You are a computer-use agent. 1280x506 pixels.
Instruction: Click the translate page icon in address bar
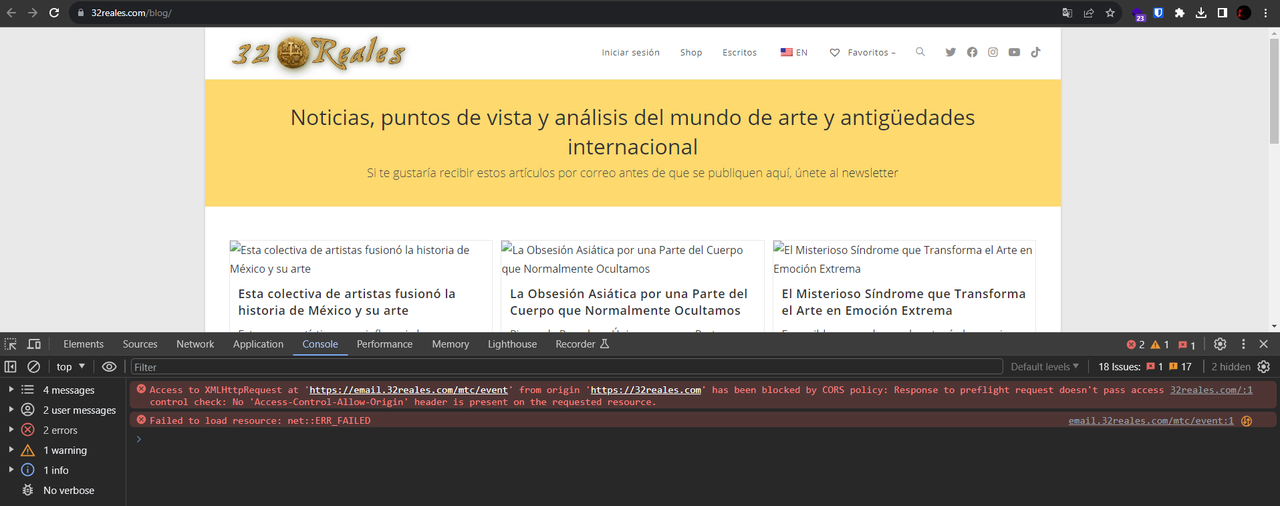[x=1067, y=13]
